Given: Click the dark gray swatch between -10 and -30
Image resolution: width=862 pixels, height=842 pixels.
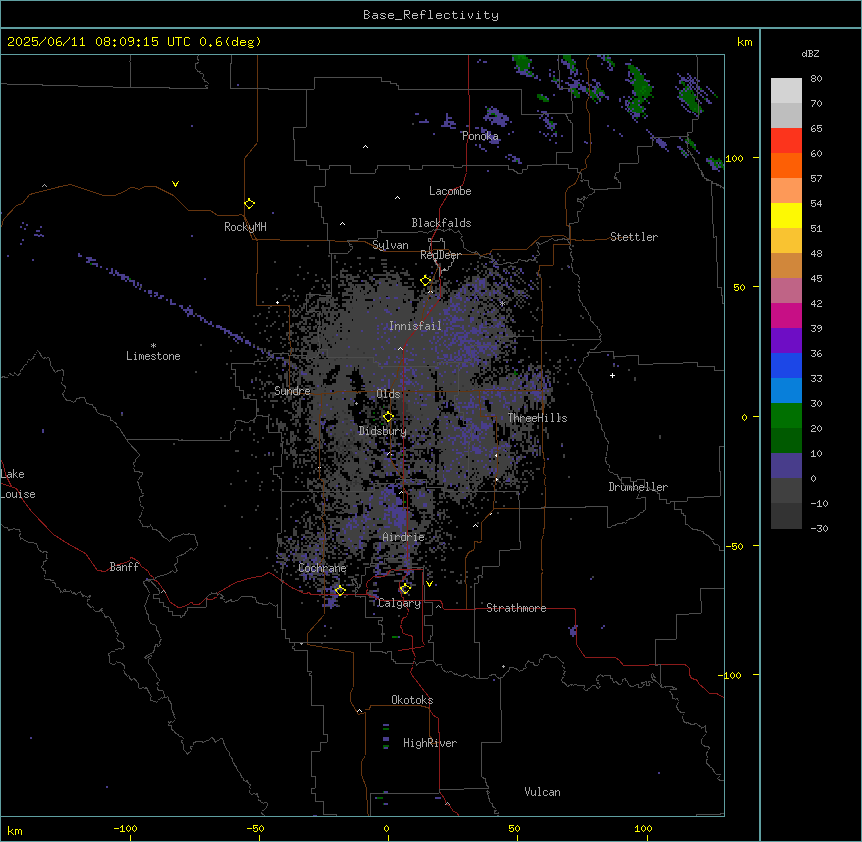Looking at the screenshot, I should [x=786, y=516].
